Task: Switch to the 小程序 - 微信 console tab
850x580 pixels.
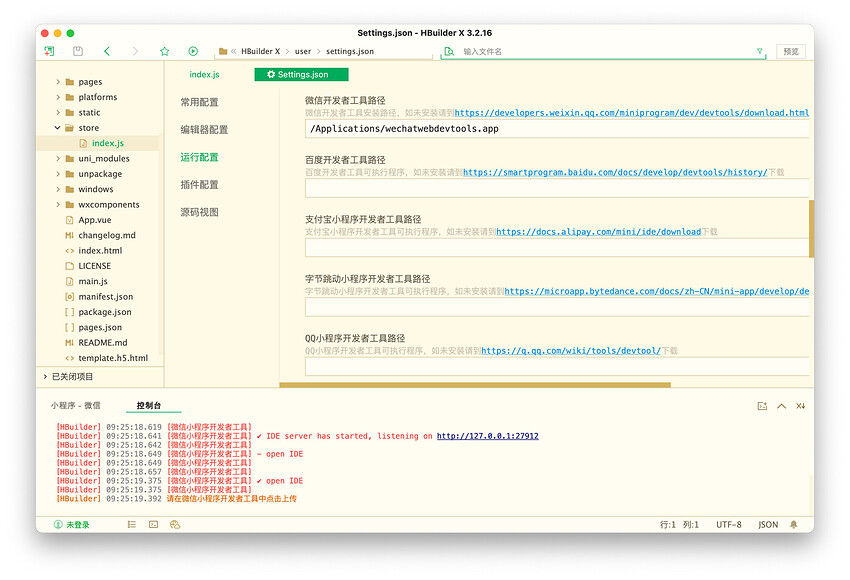Action: coord(75,405)
